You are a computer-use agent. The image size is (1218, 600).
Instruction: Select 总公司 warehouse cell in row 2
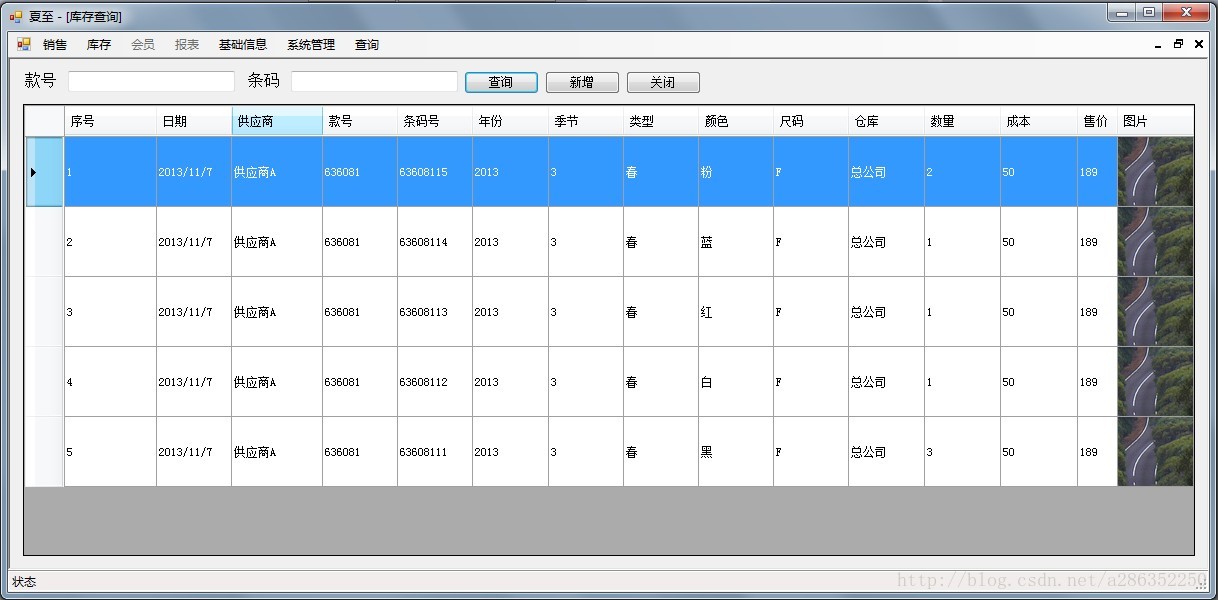click(x=886, y=242)
